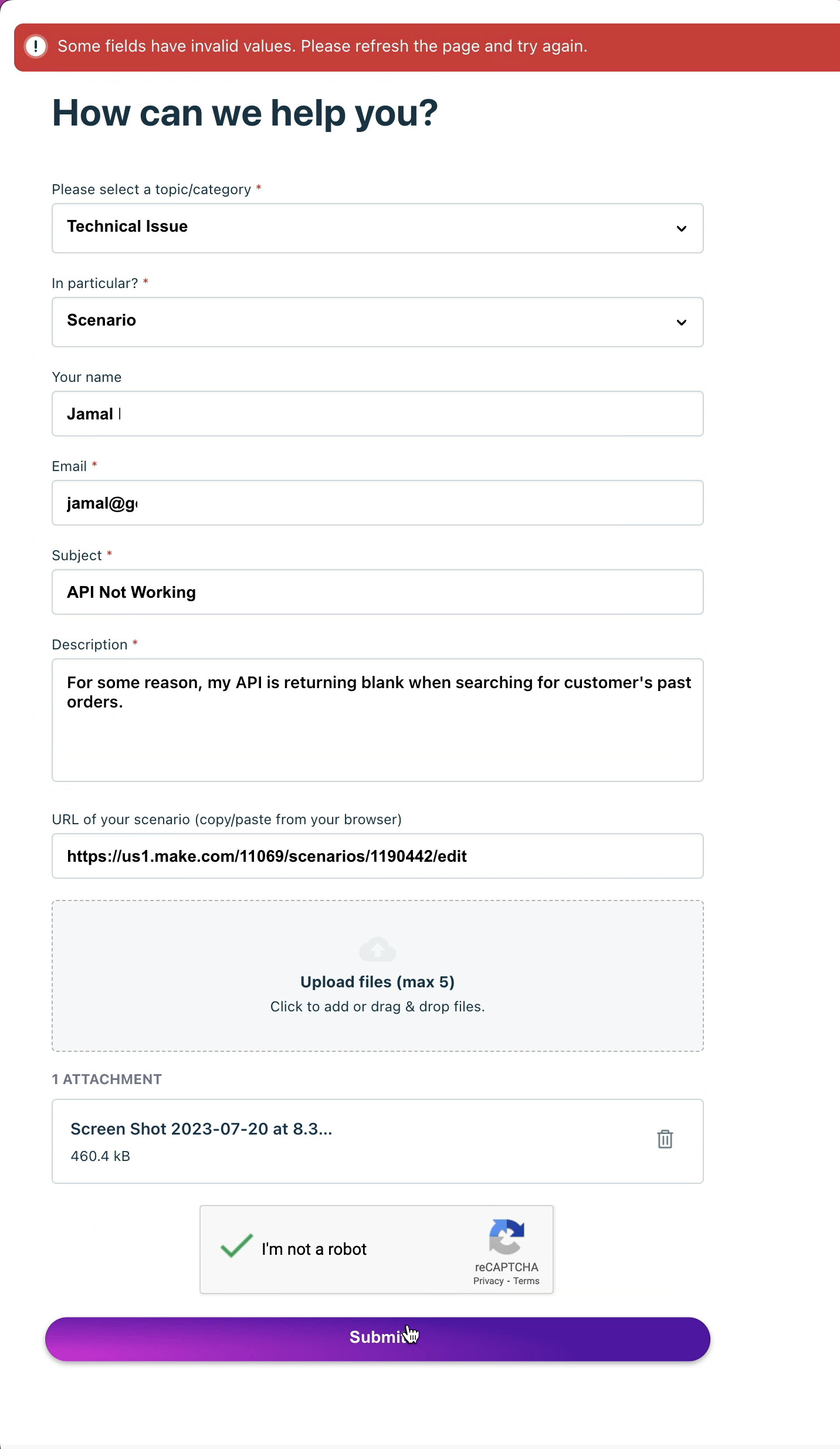Image resolution: width=840 pixels, height=1449 pixels.
Task: Select the Subject field API Not Working
Action: (378, 592)
